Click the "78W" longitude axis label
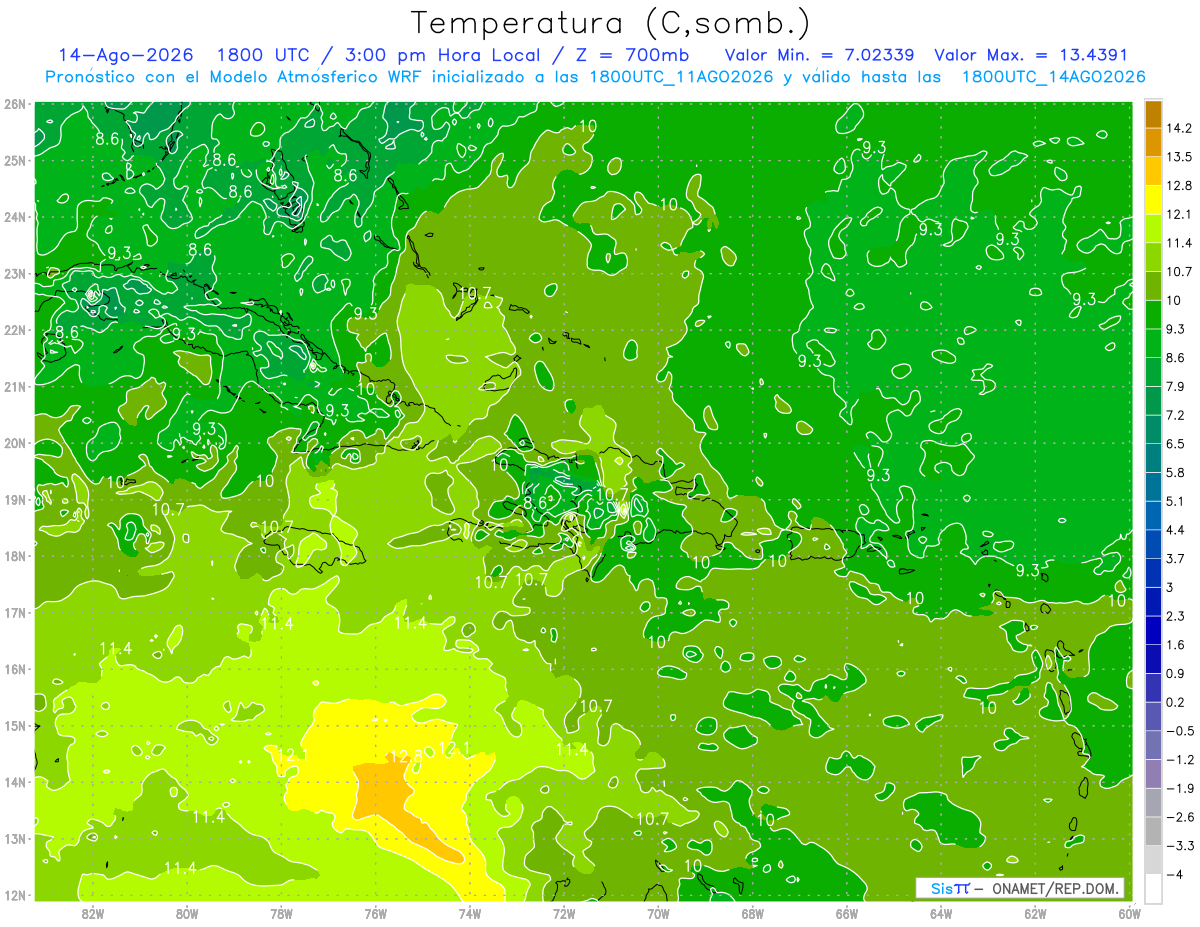 [281, 913]
